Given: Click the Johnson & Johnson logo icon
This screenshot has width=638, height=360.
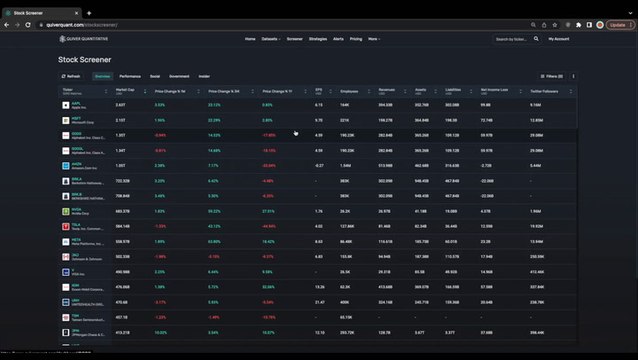Looking at the screenshot, I should coord(66,257).
